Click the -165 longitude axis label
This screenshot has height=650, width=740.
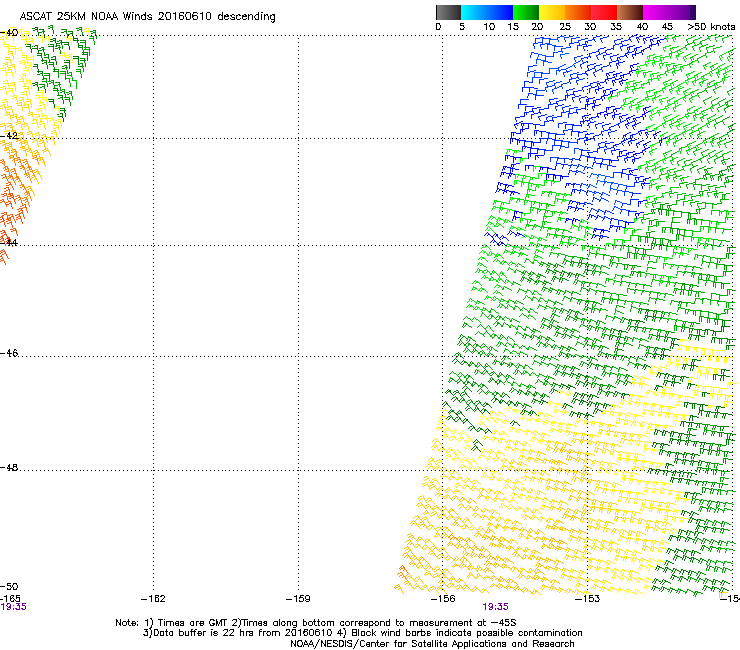[x=10, y=599]
